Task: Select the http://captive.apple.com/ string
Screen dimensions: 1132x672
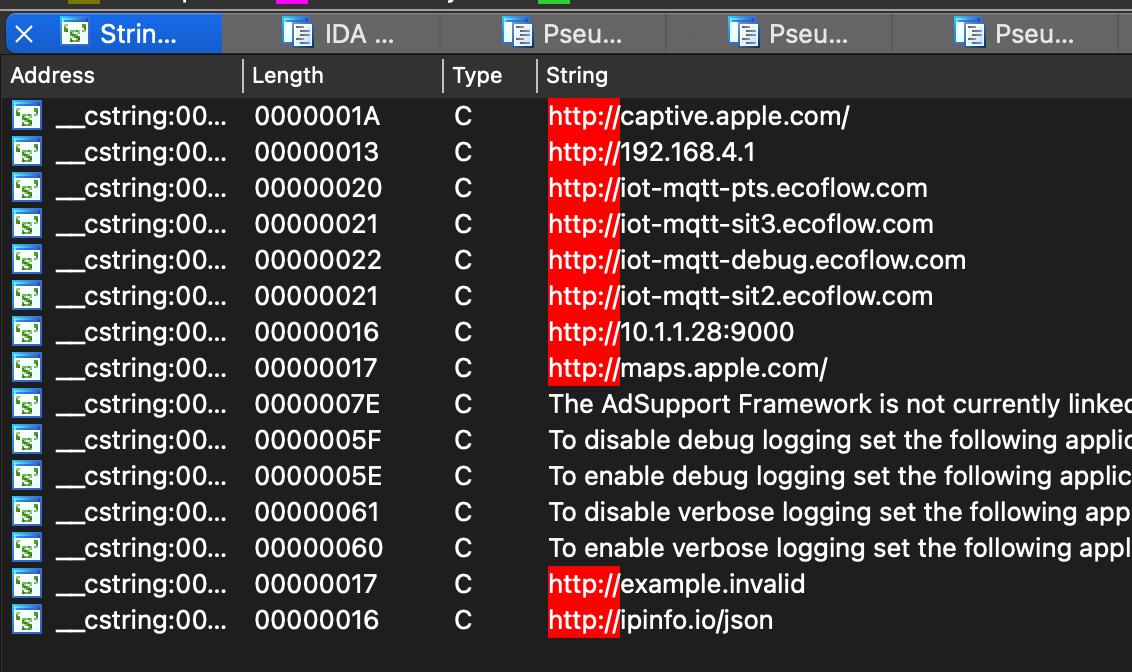Action: coord(699,116)
